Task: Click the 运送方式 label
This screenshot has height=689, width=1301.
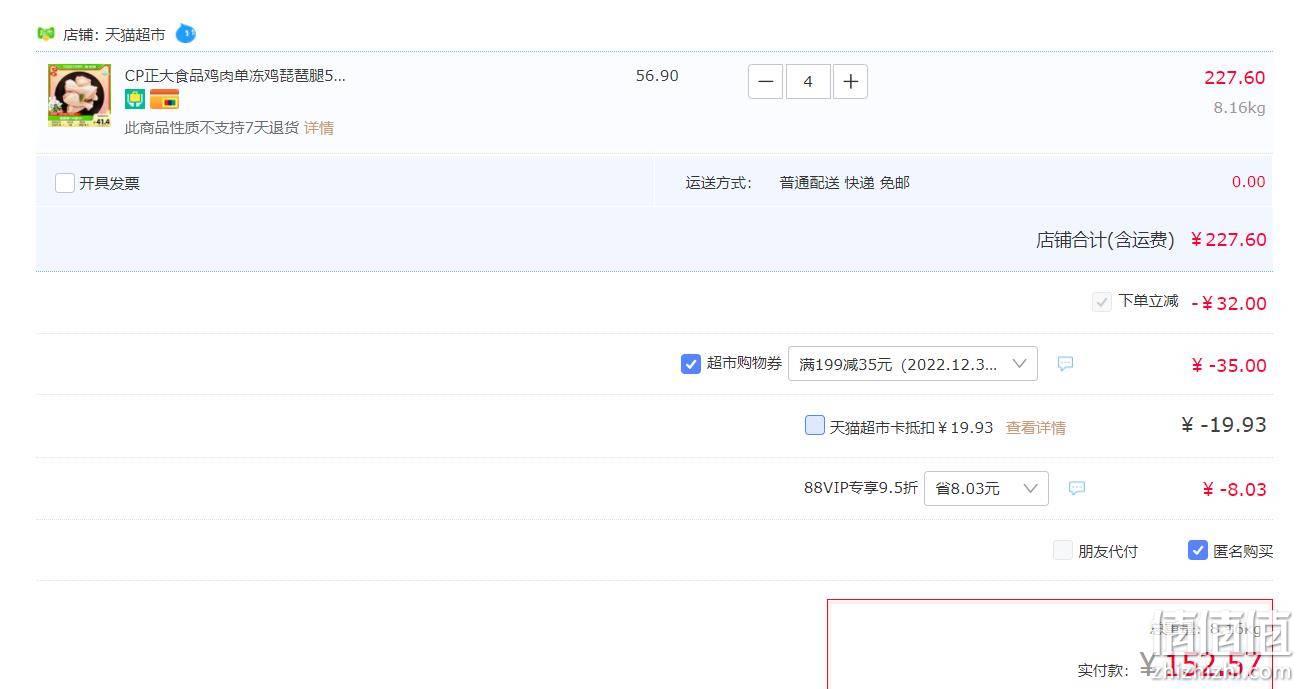Action: pos(719,183)
